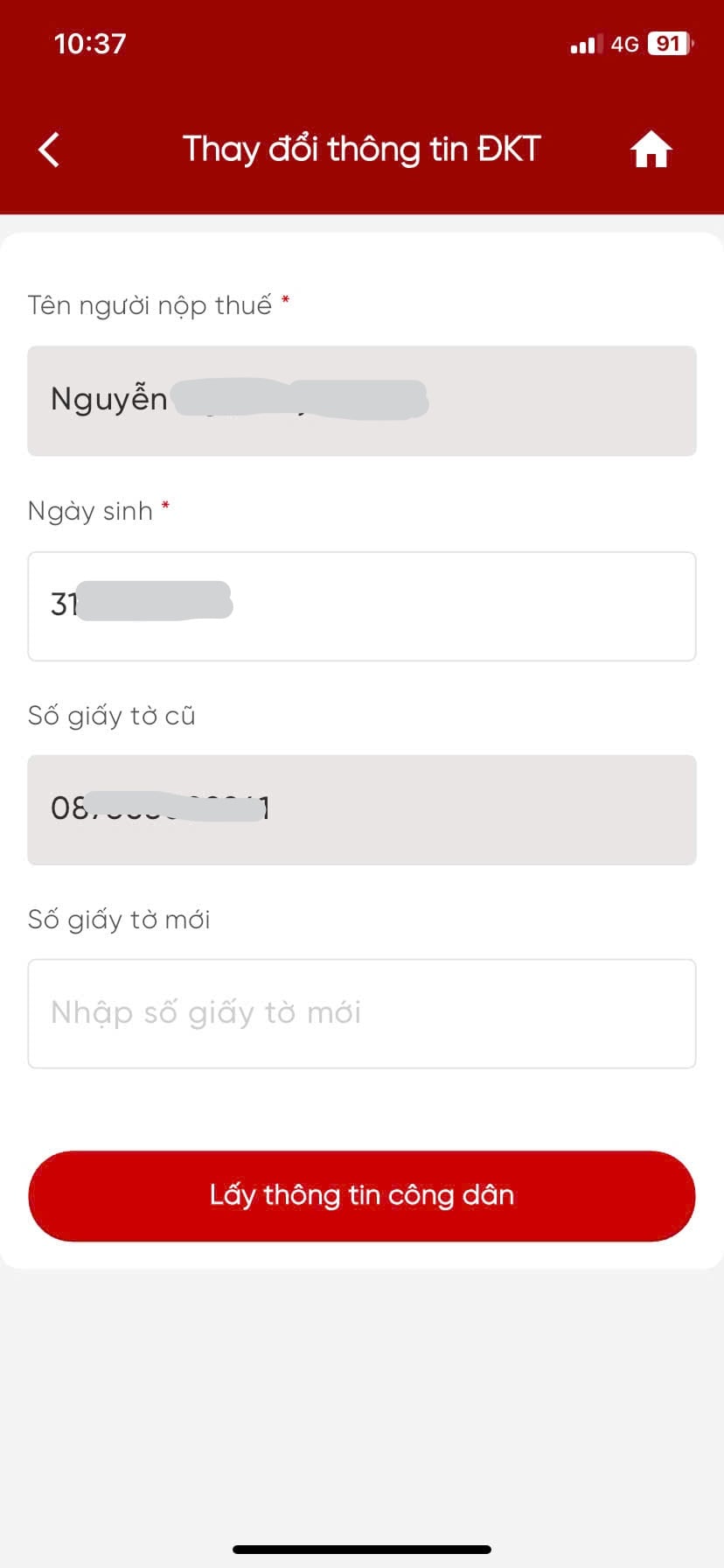Focus the Nhập số giấy tờ mới field
Image resolution: width=724 pixels, height=1568 pixels.
pyautogui.click(x=362, y=1013)
